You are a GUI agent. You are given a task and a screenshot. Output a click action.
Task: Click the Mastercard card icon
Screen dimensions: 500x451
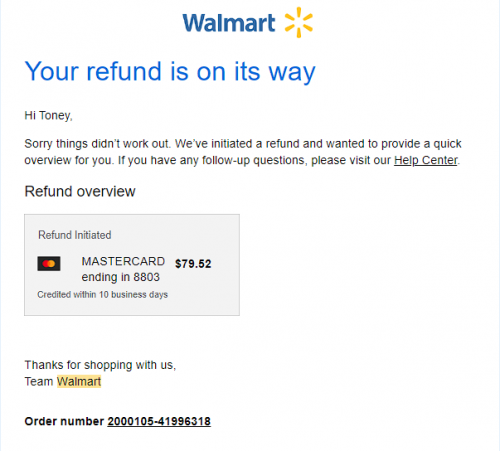pyautogui.click(x=49, y=263)
